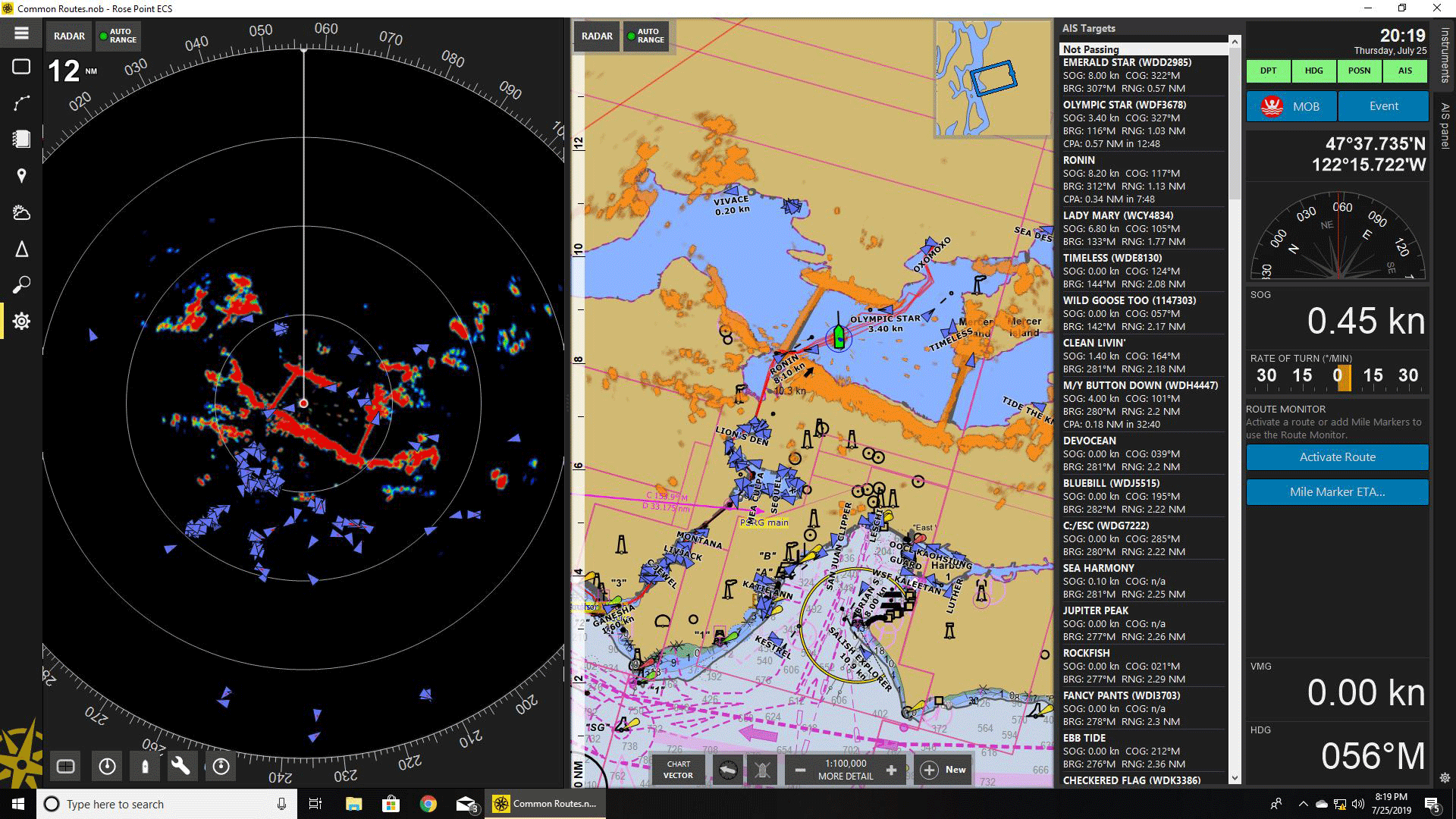Select the route drawing tool in sidebar

(21, 103)
